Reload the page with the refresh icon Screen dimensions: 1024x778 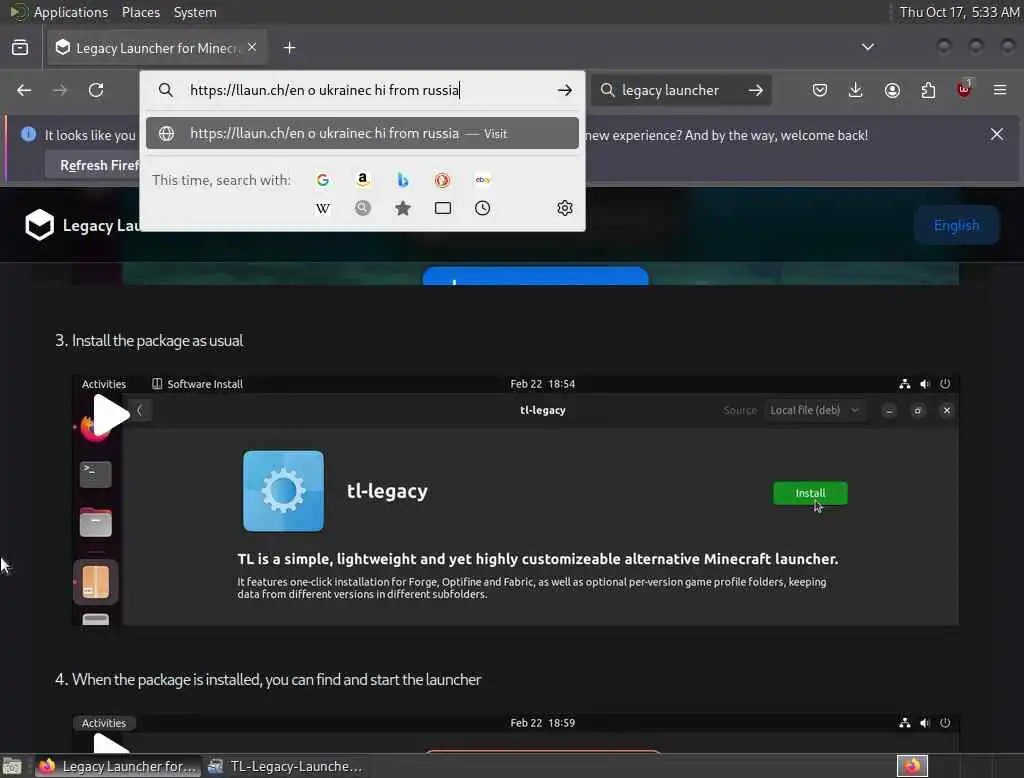96,90
